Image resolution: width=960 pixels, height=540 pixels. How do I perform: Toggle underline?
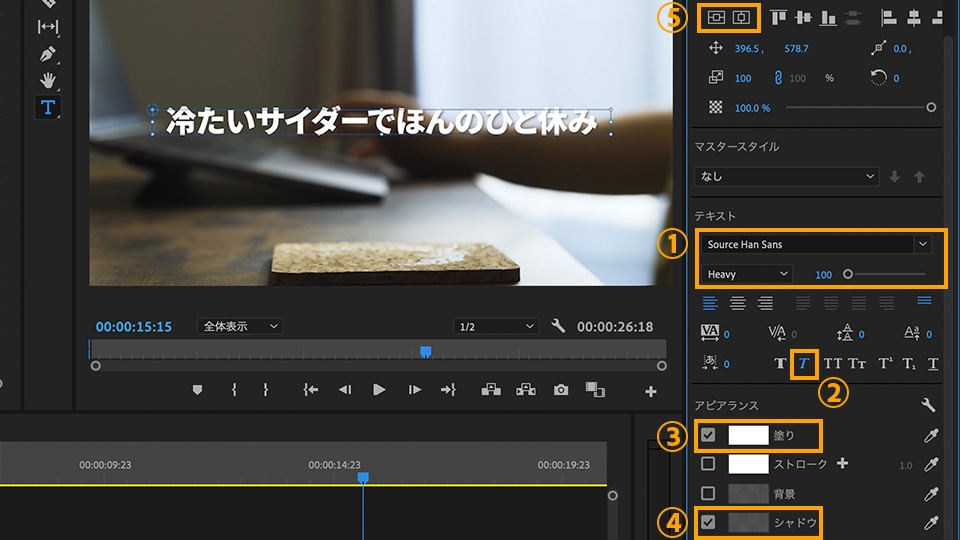point(933,364)
